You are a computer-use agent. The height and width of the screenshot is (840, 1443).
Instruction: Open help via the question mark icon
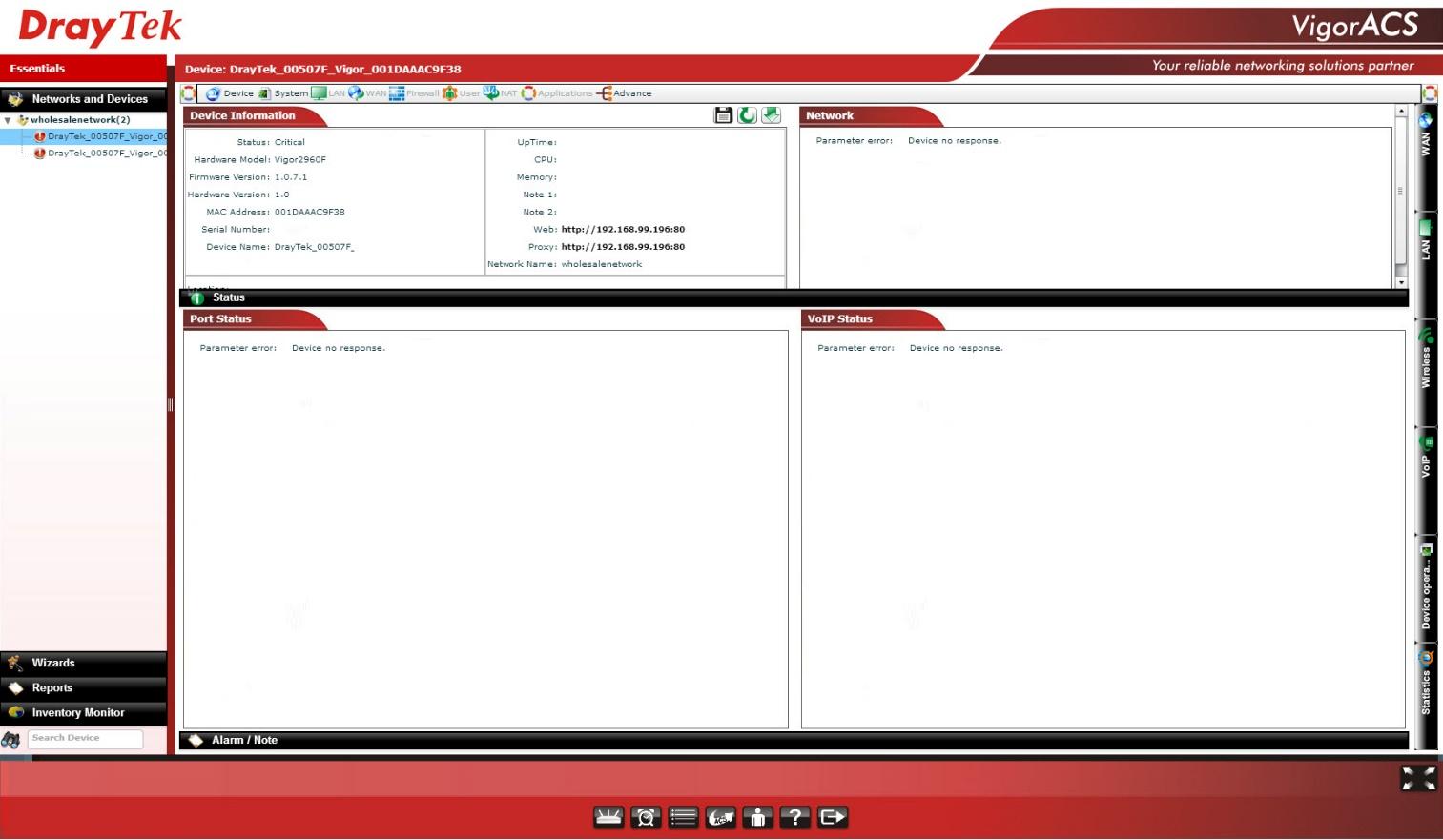[x=794, y=817]
